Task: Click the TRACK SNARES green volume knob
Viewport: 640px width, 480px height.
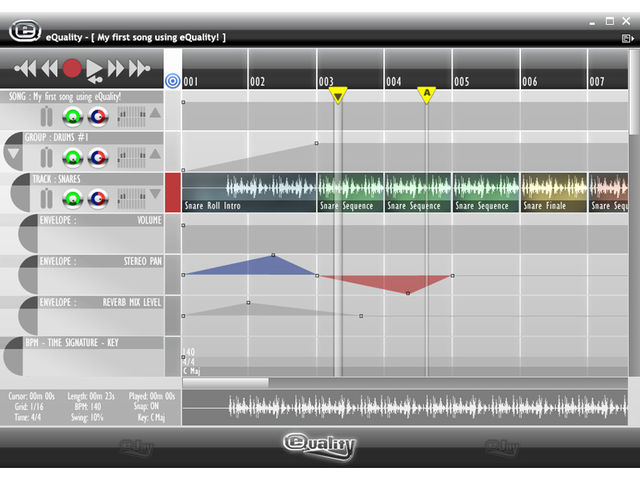Action: click(73, 199)
